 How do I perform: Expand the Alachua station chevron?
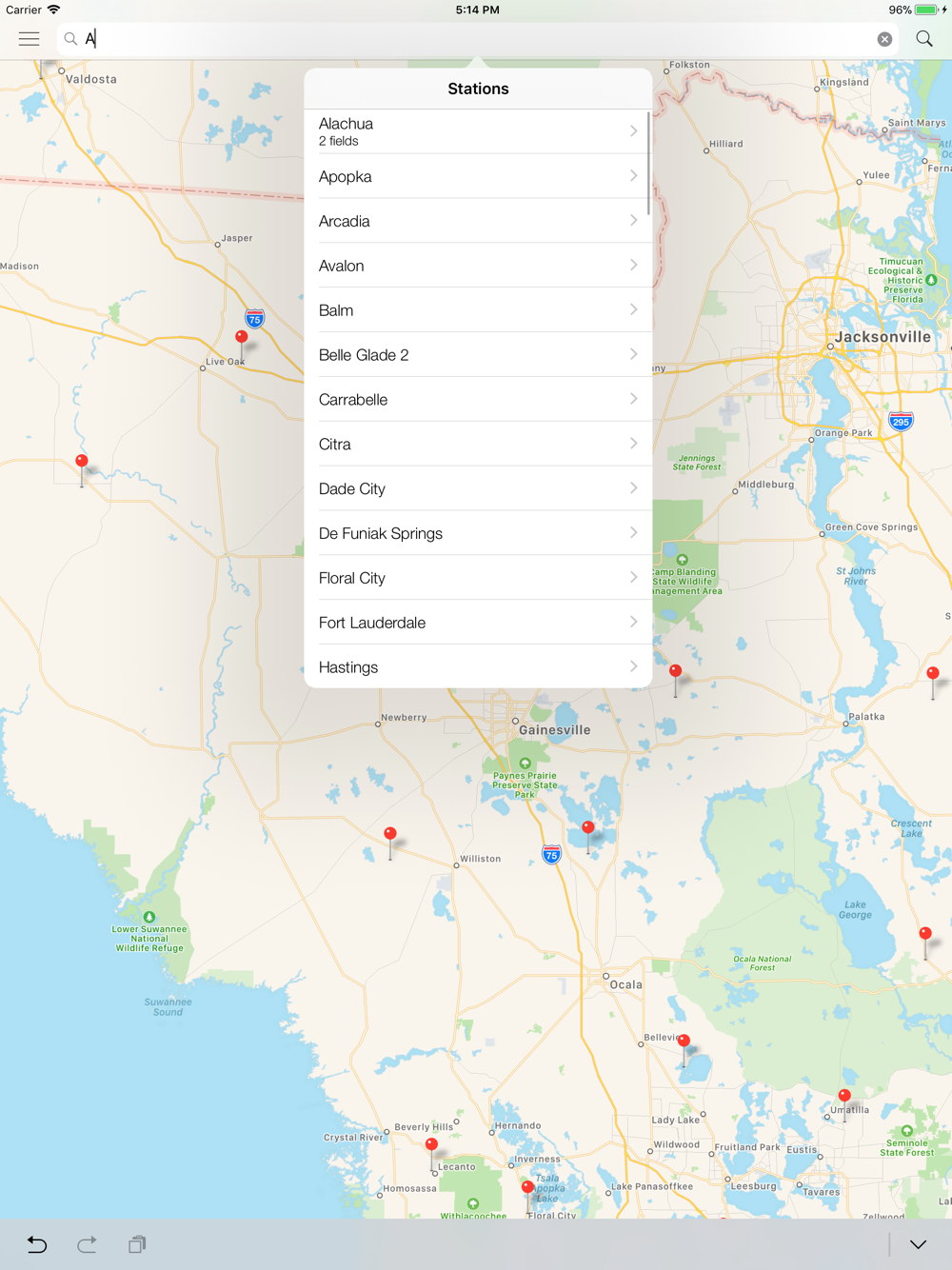pyautogui.click(x=633, y=131)
